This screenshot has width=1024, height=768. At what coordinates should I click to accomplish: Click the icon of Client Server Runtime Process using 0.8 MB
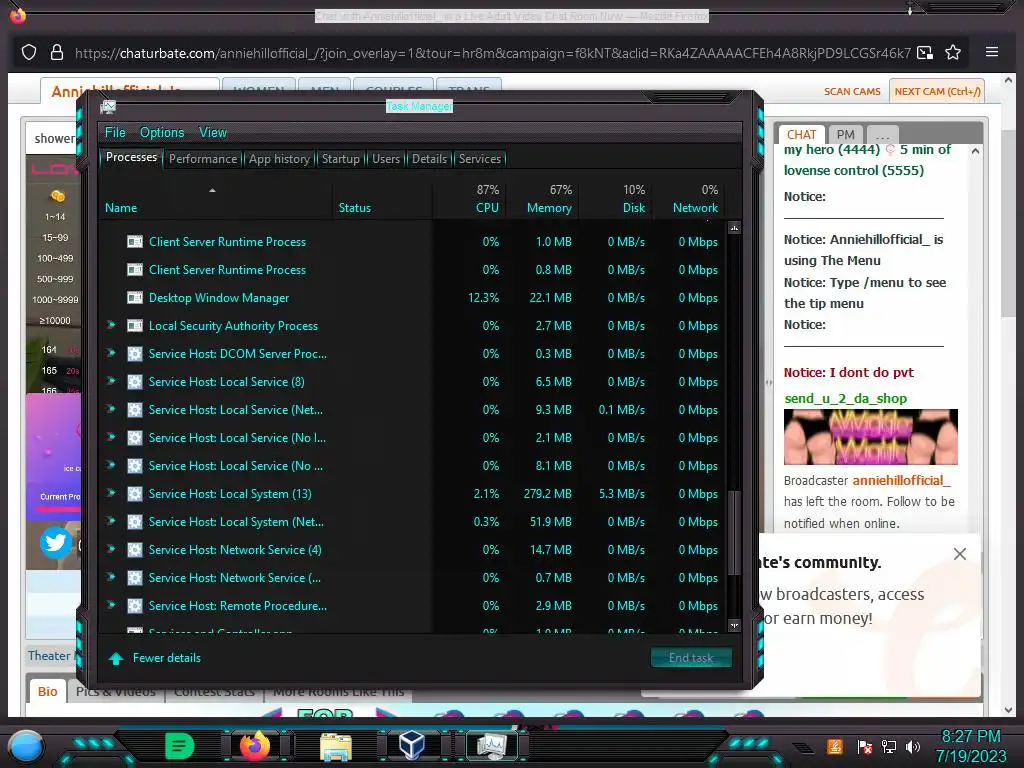135,270
